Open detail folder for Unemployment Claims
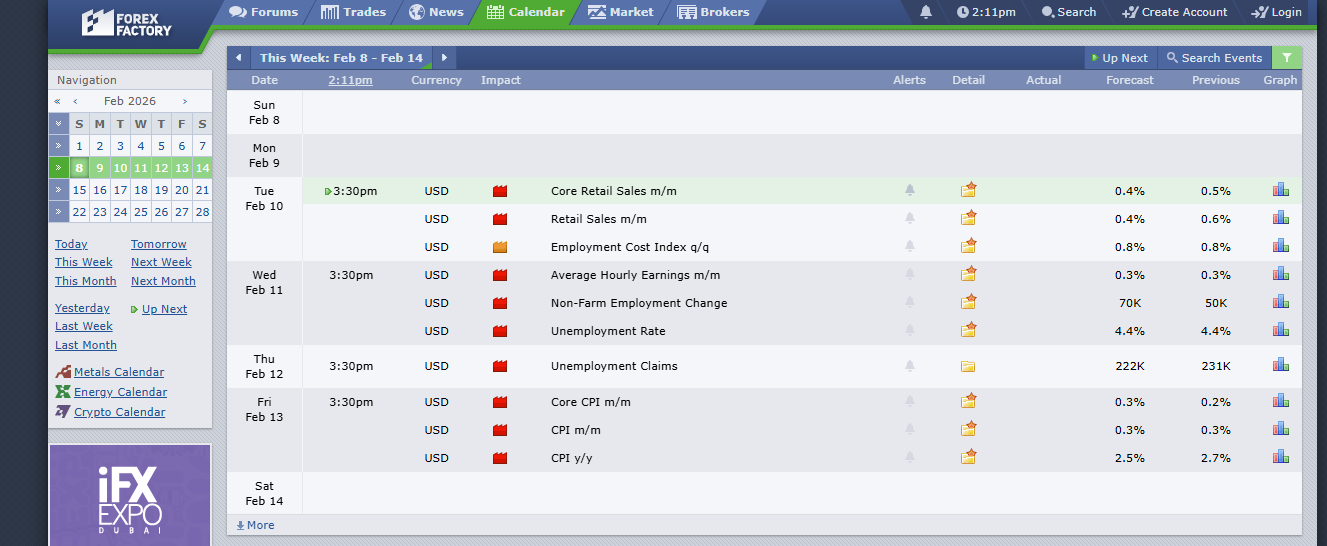 [968, 366]
